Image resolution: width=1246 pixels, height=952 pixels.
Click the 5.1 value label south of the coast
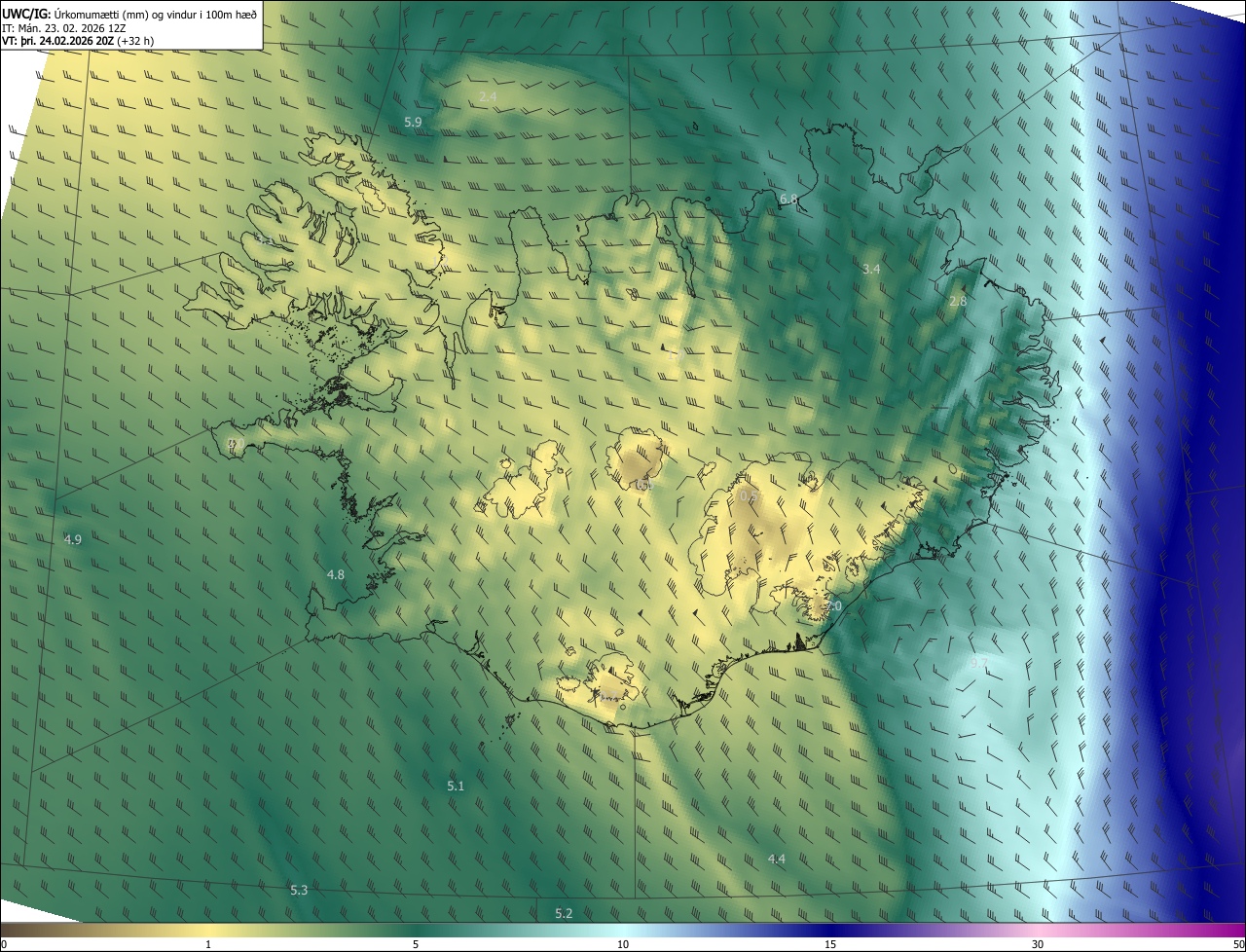(456, 786)
